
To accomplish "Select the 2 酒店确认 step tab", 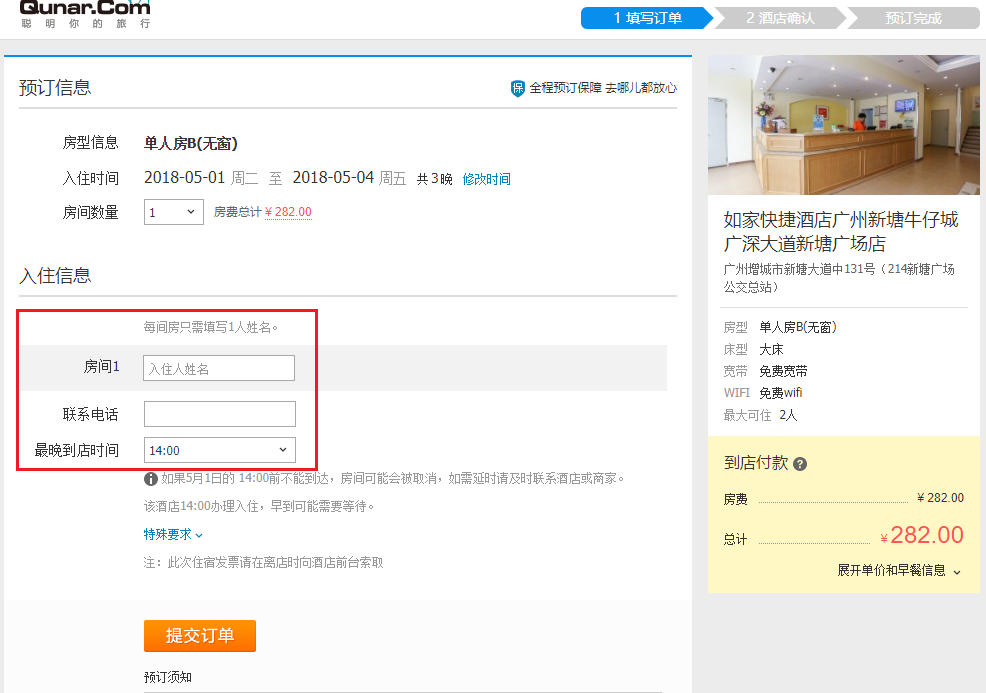I will 781,17.
